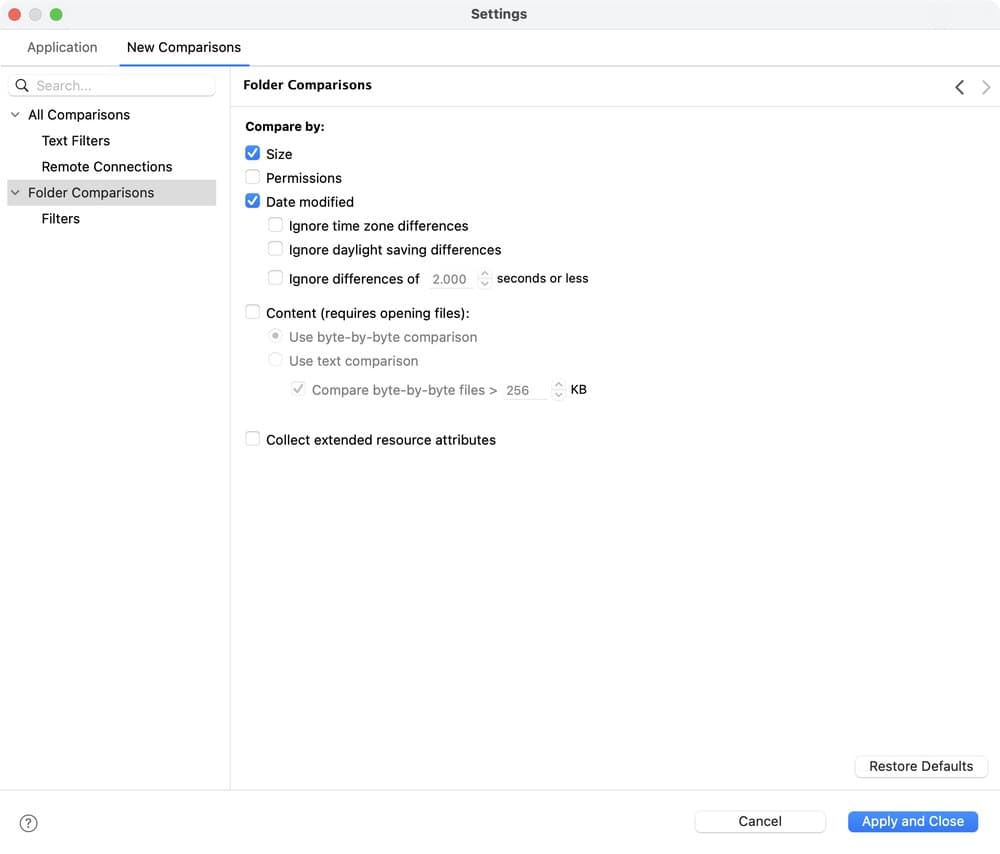Collapse the All Comparisons tree node

click(x=15, y=115)
